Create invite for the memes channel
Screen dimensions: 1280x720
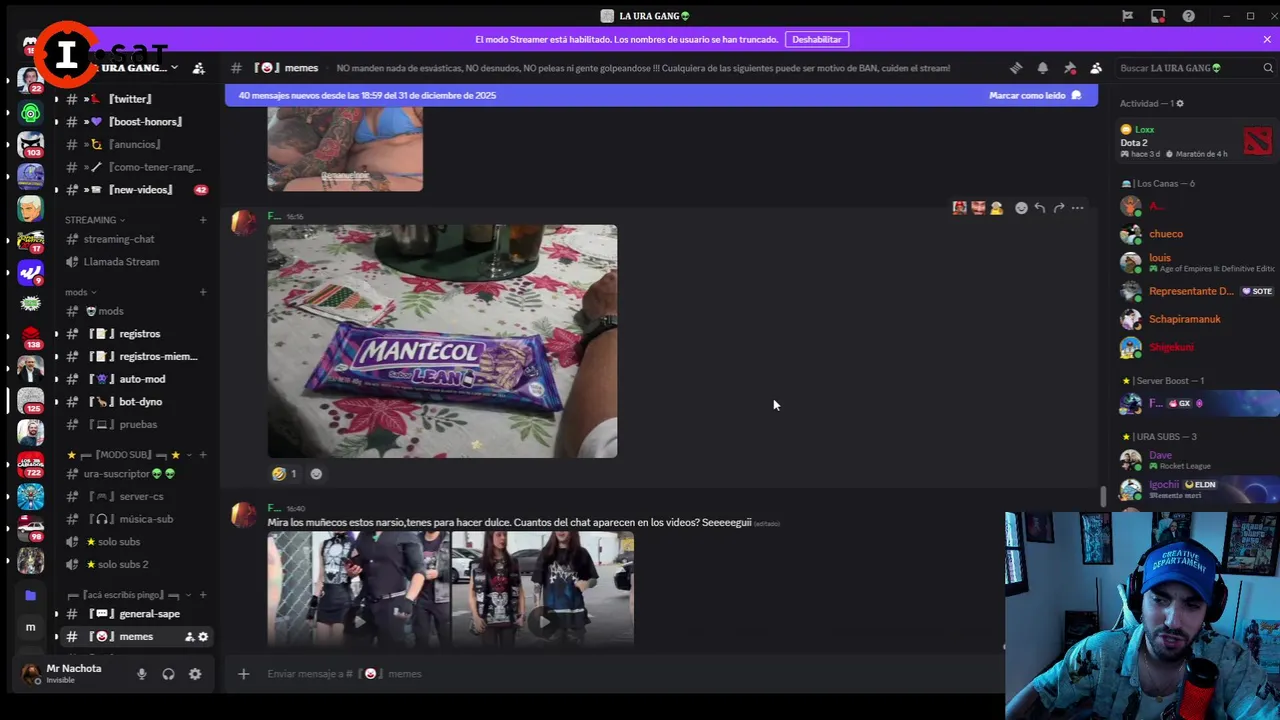click(x=189, y=637)
